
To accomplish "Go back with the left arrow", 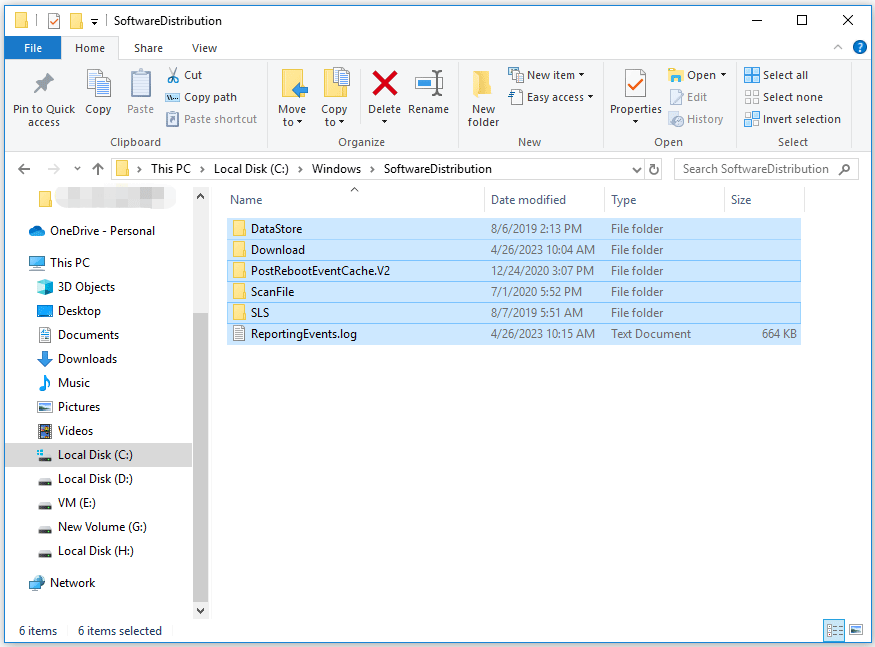I will (x=24, y=169).
